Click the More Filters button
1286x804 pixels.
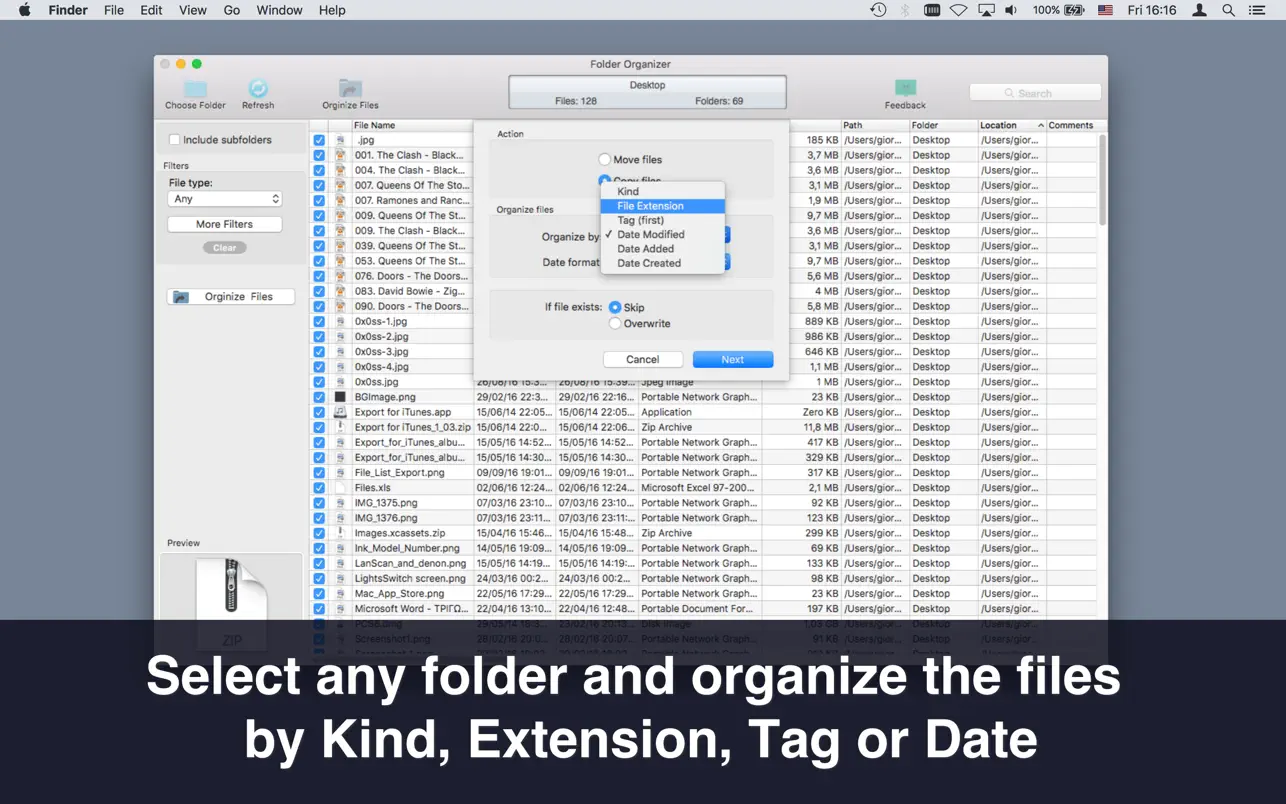pos(224,224)
